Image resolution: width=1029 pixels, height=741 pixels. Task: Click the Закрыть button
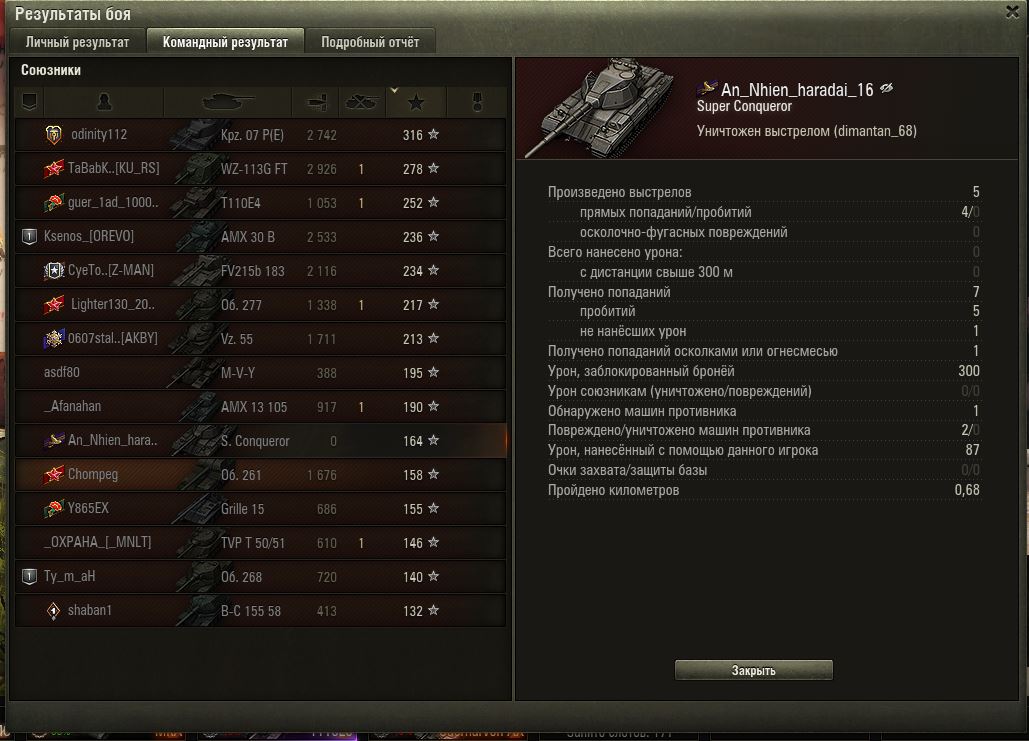[x=753, y=670]
